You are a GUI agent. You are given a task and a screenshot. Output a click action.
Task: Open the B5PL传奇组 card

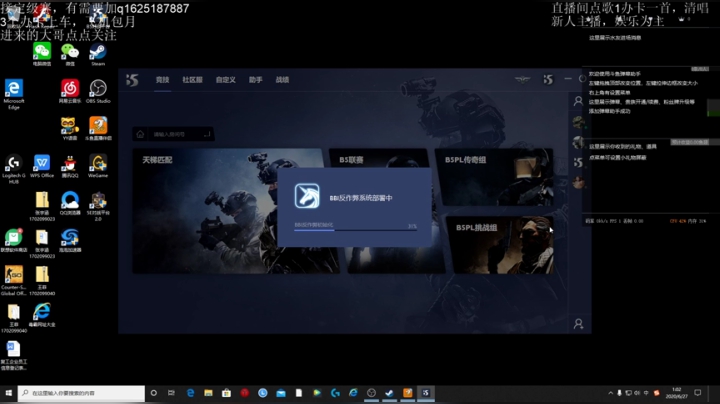(495, 177)
